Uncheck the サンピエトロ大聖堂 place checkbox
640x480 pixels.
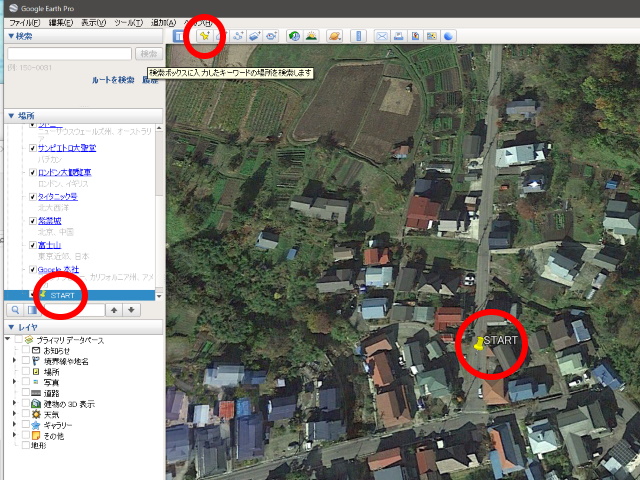[33, 148]
